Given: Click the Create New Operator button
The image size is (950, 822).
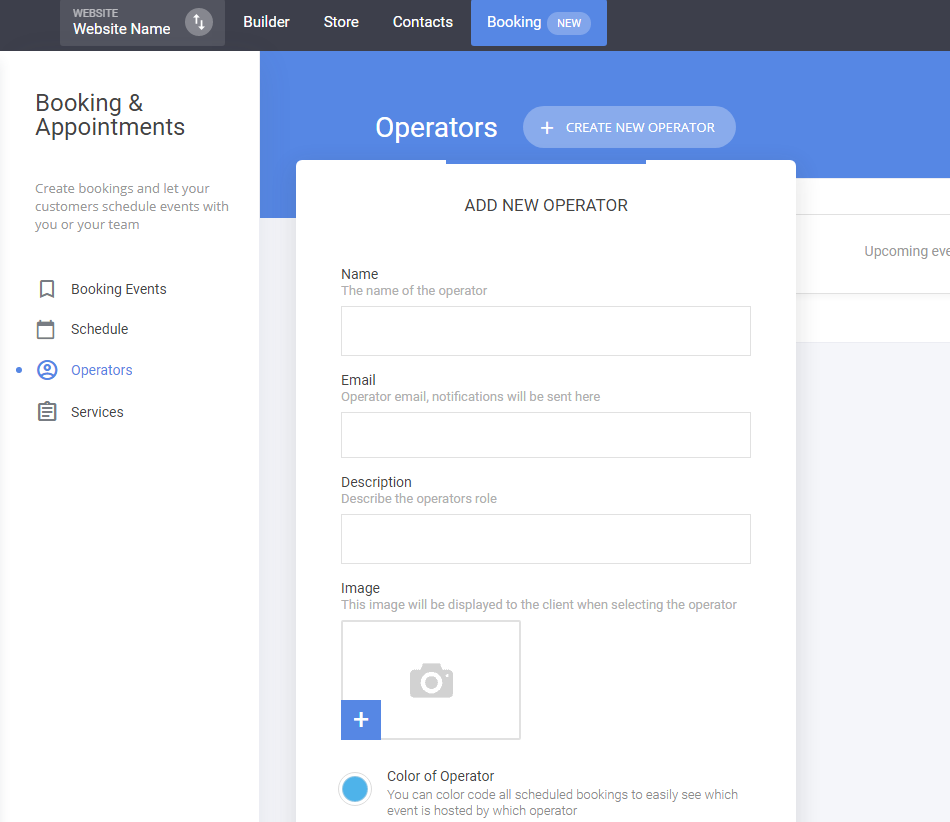Looking at the screenshot, I should [629, 128].
